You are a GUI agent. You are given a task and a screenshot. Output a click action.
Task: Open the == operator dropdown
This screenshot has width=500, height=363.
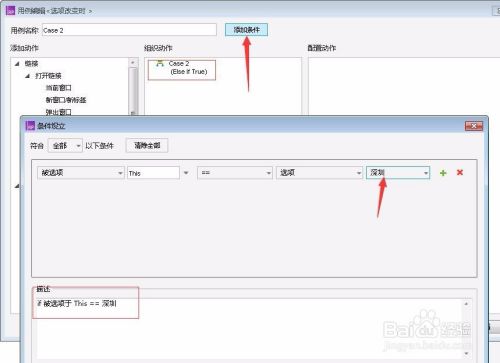(235, 173)
